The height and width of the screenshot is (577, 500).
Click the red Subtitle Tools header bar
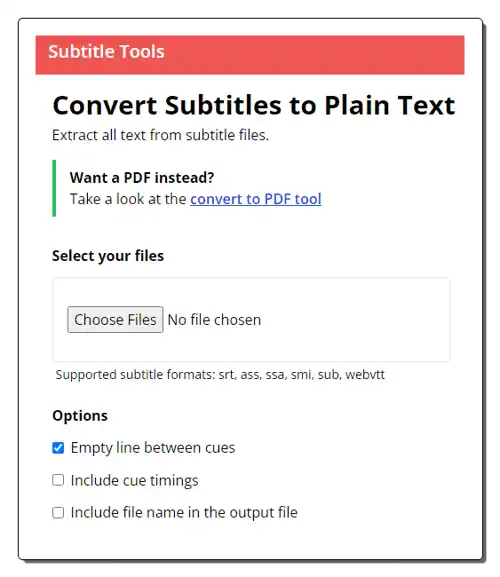tap(250, 55)
